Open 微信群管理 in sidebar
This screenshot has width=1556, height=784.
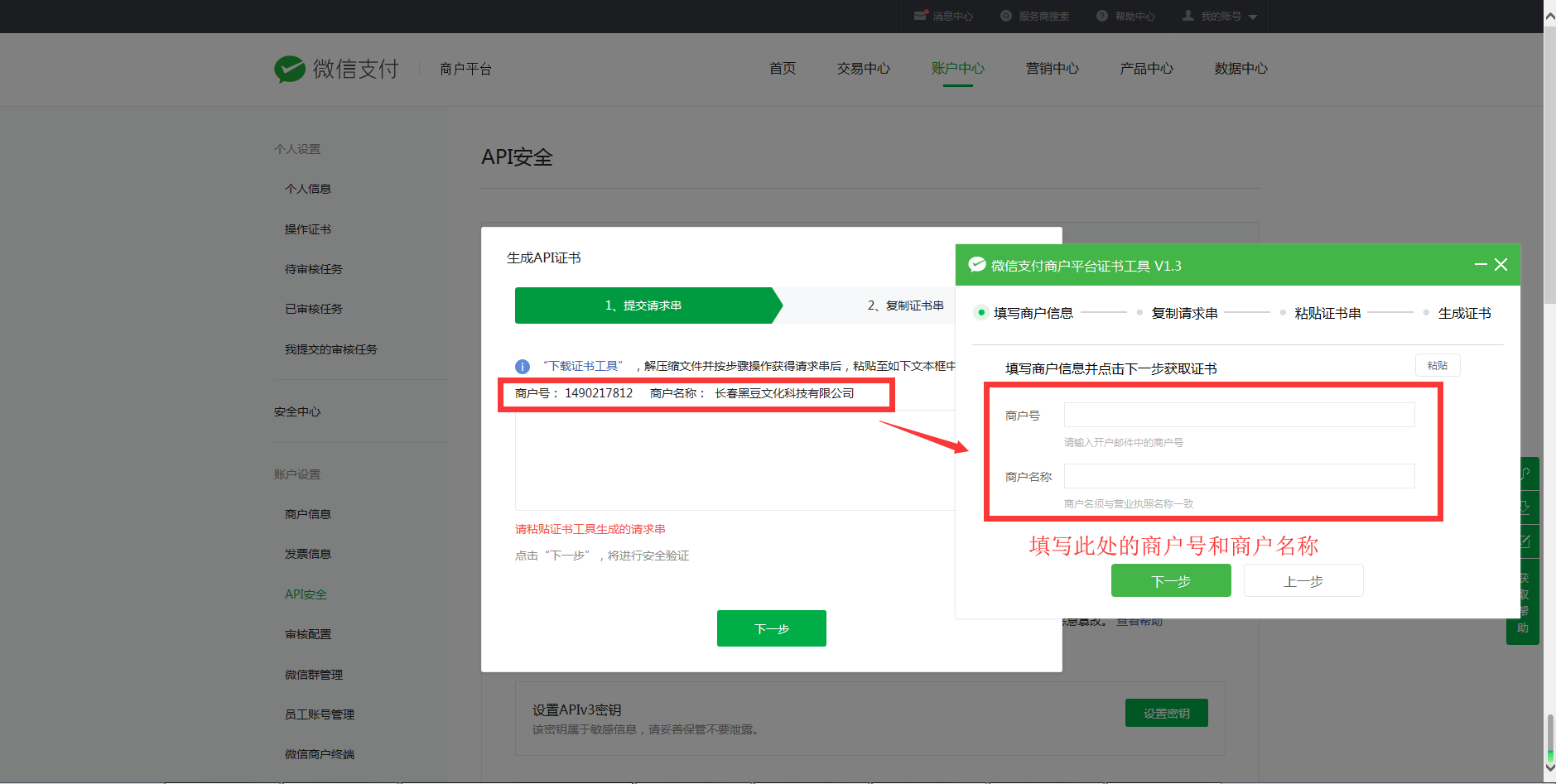pyautogui.click(x=314, y=675)
